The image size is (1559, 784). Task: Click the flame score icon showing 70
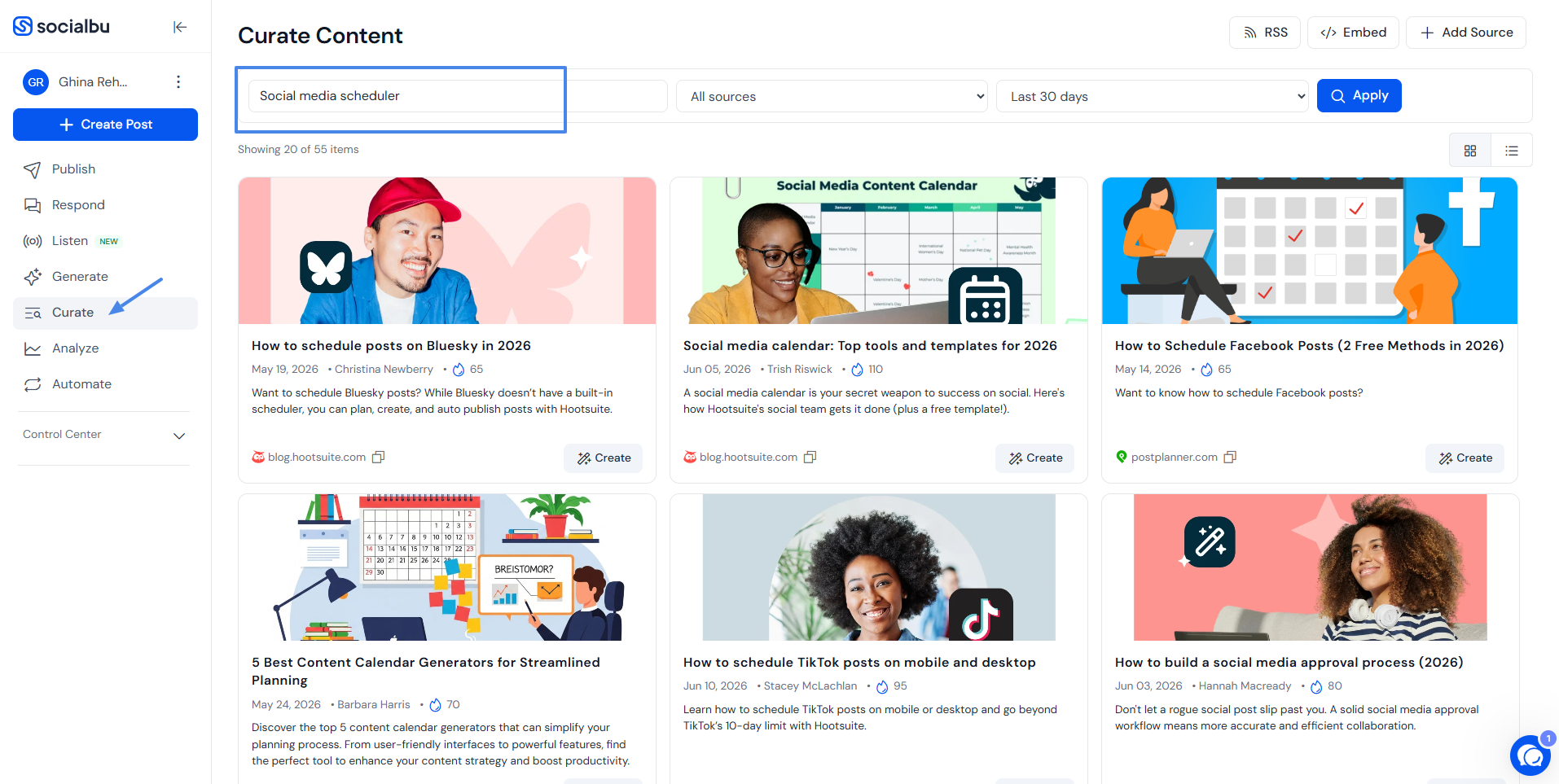click(436, 705)
